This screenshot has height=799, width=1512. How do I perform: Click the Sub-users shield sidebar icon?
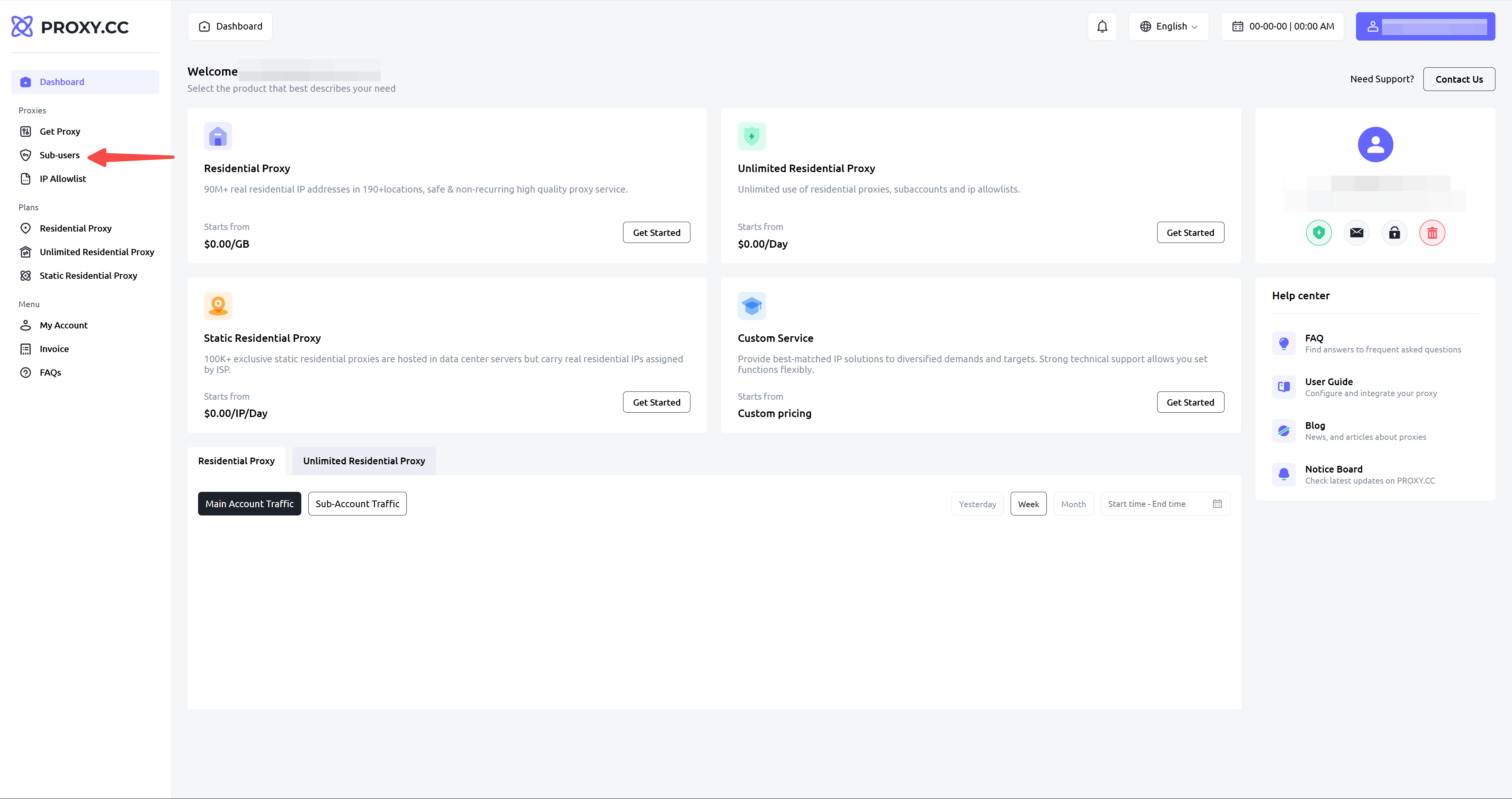26,155
